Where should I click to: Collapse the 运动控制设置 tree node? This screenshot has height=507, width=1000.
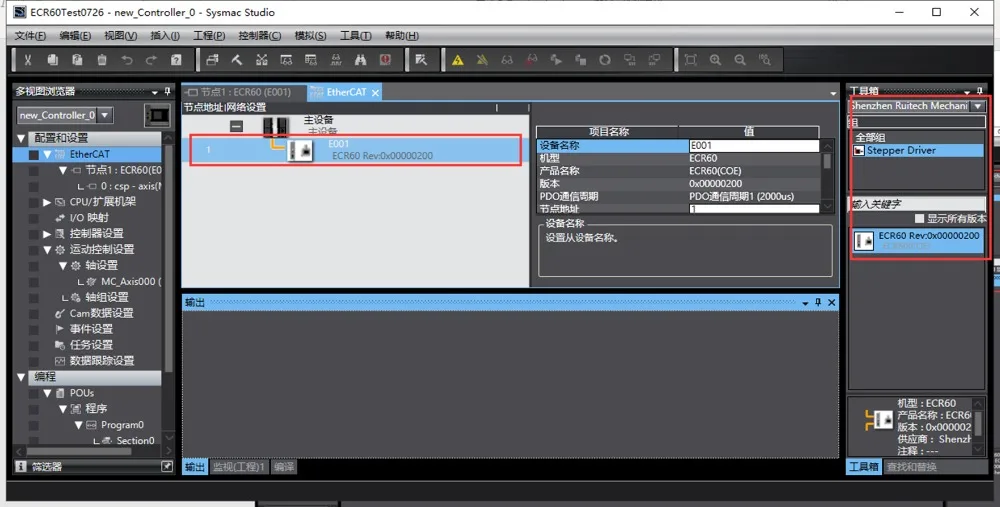(x=47, y=250)
